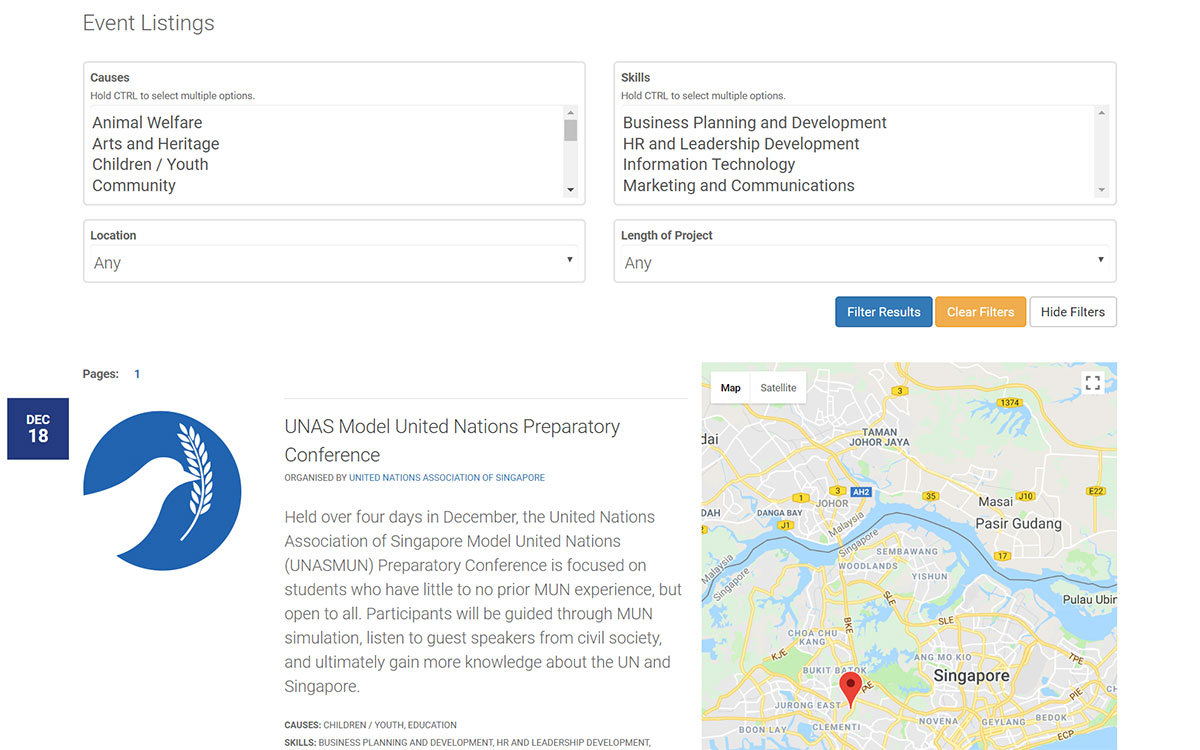1200x750 pixels.
Task: Hide the filters panel
Action: coord(1073,312)
